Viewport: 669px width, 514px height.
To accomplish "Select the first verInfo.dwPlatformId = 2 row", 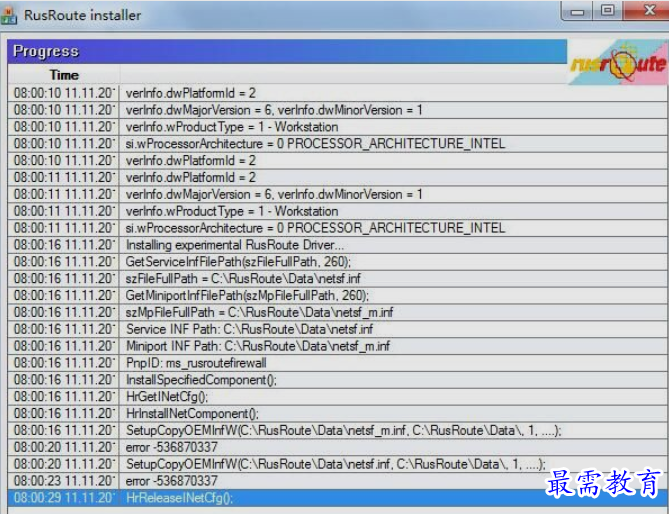I will tap(337, 93).
